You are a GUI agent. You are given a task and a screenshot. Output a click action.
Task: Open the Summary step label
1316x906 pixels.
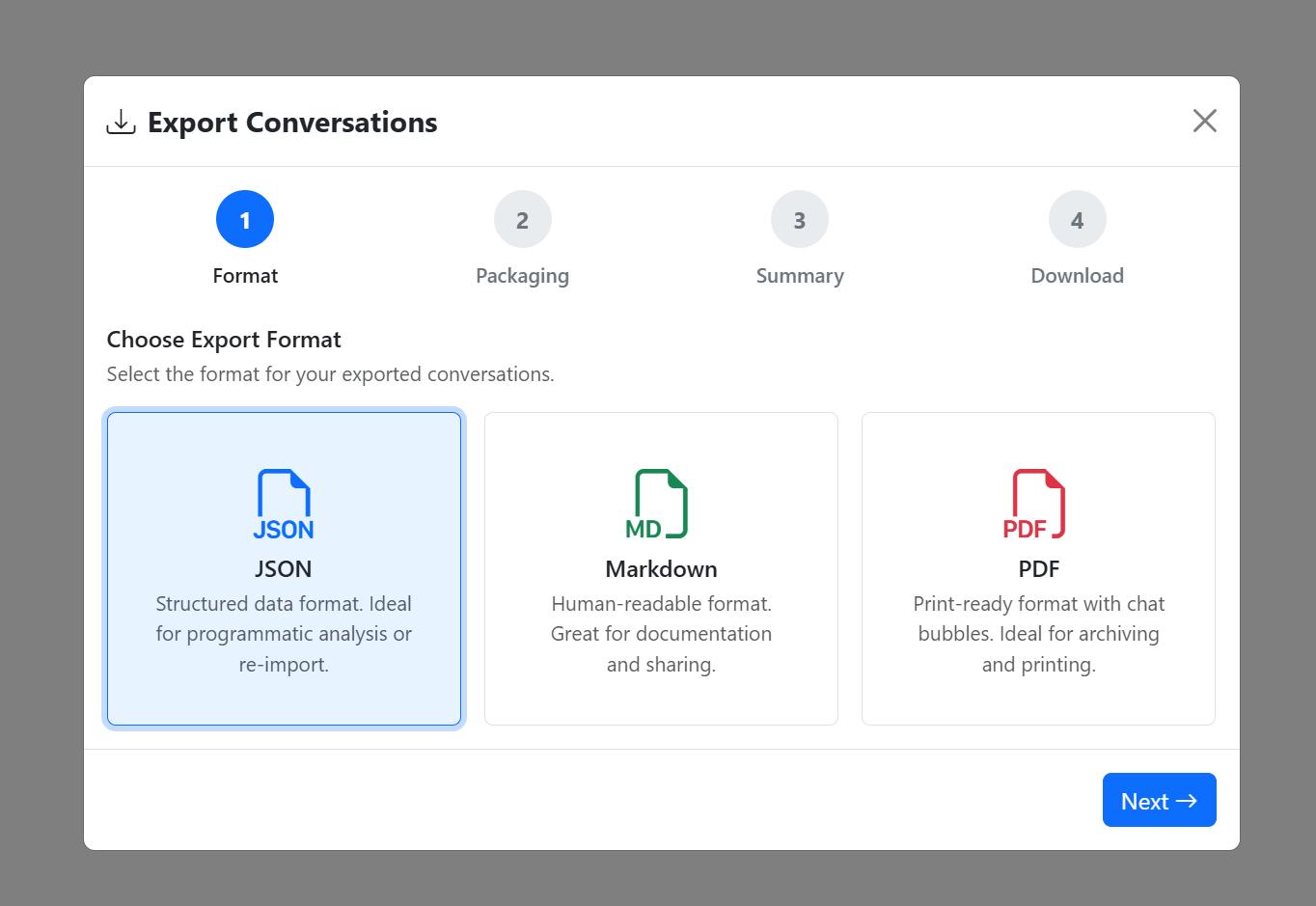click(800, 275)
